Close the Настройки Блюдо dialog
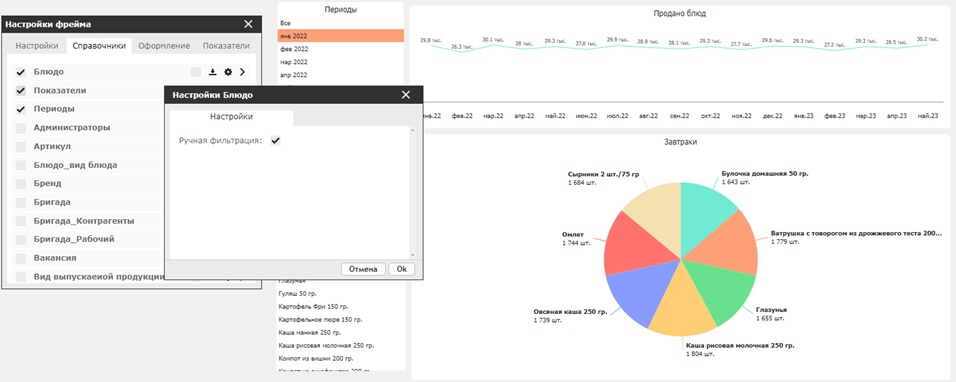 click(406, 95)
